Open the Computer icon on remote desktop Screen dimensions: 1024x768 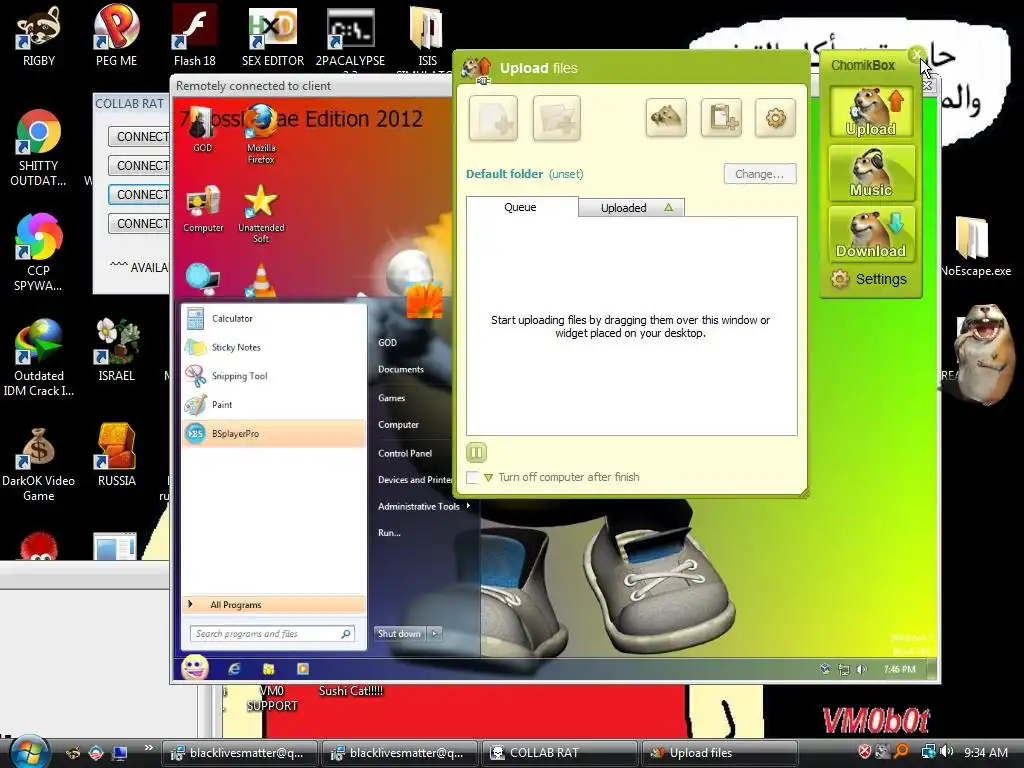(x=203, y=209)
